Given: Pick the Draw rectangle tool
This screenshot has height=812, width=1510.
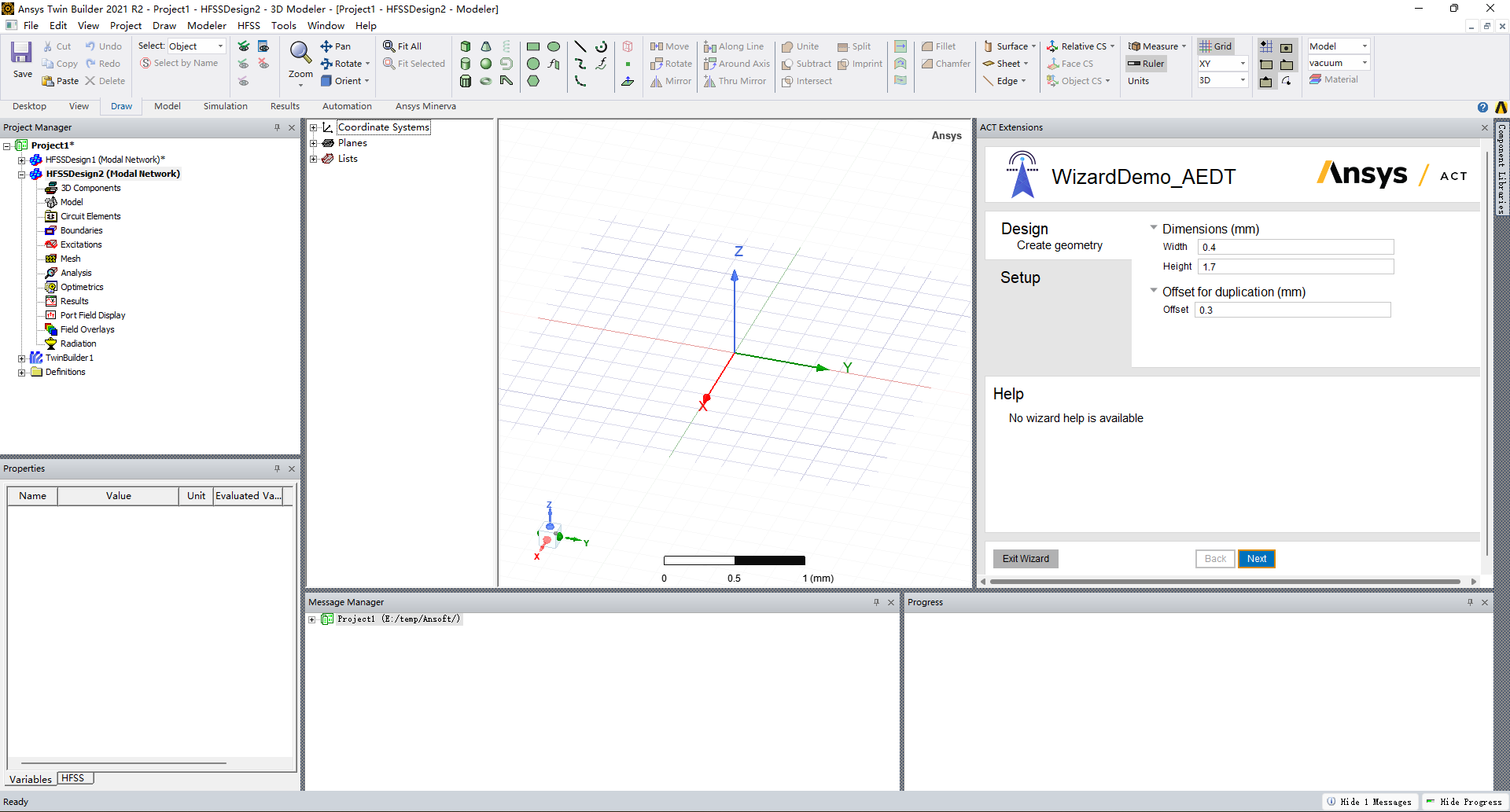Looking at the screenshot, I should pyautogui.click(x=533, y=46).
